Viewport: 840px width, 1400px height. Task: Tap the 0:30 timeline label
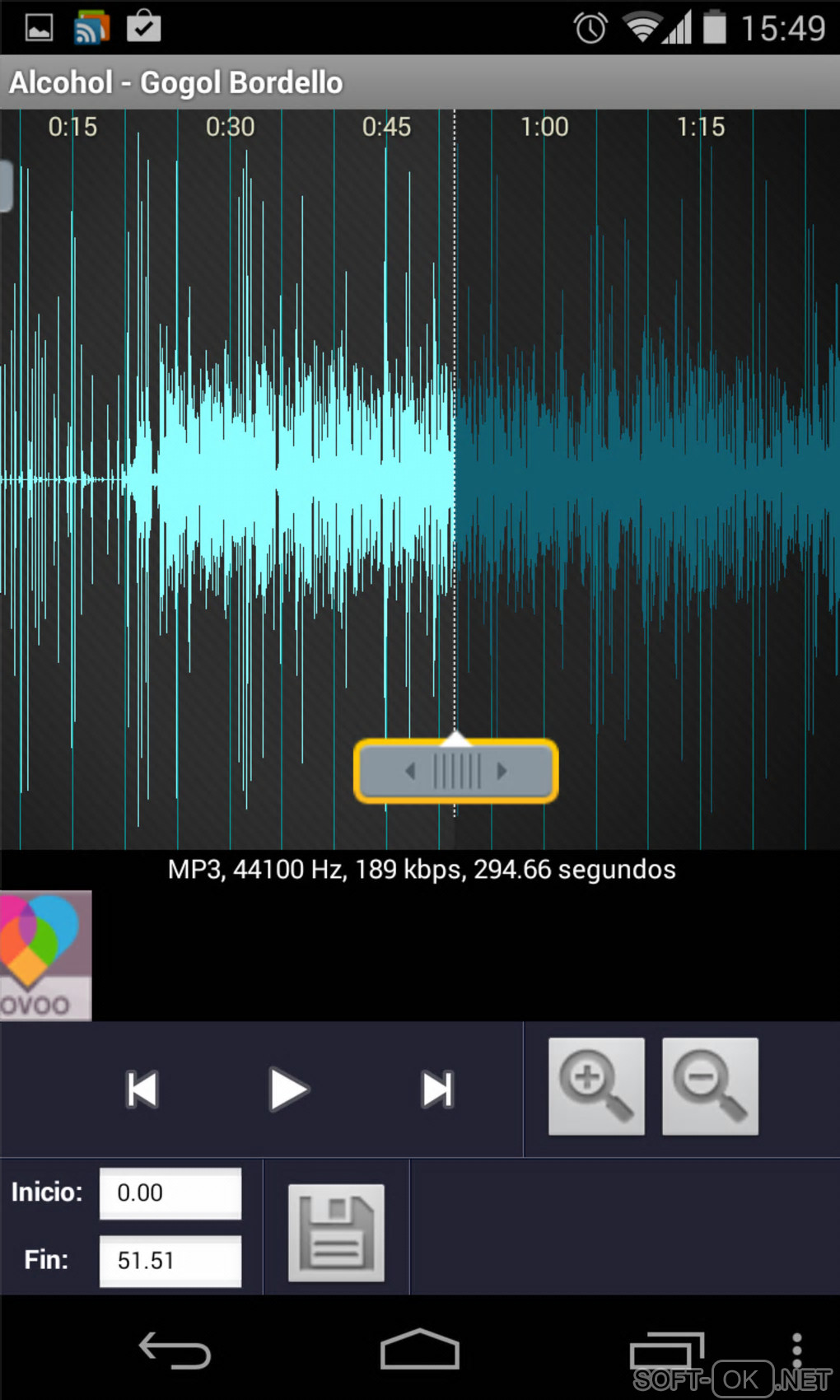pyautogui.click(x=231, y=127)
